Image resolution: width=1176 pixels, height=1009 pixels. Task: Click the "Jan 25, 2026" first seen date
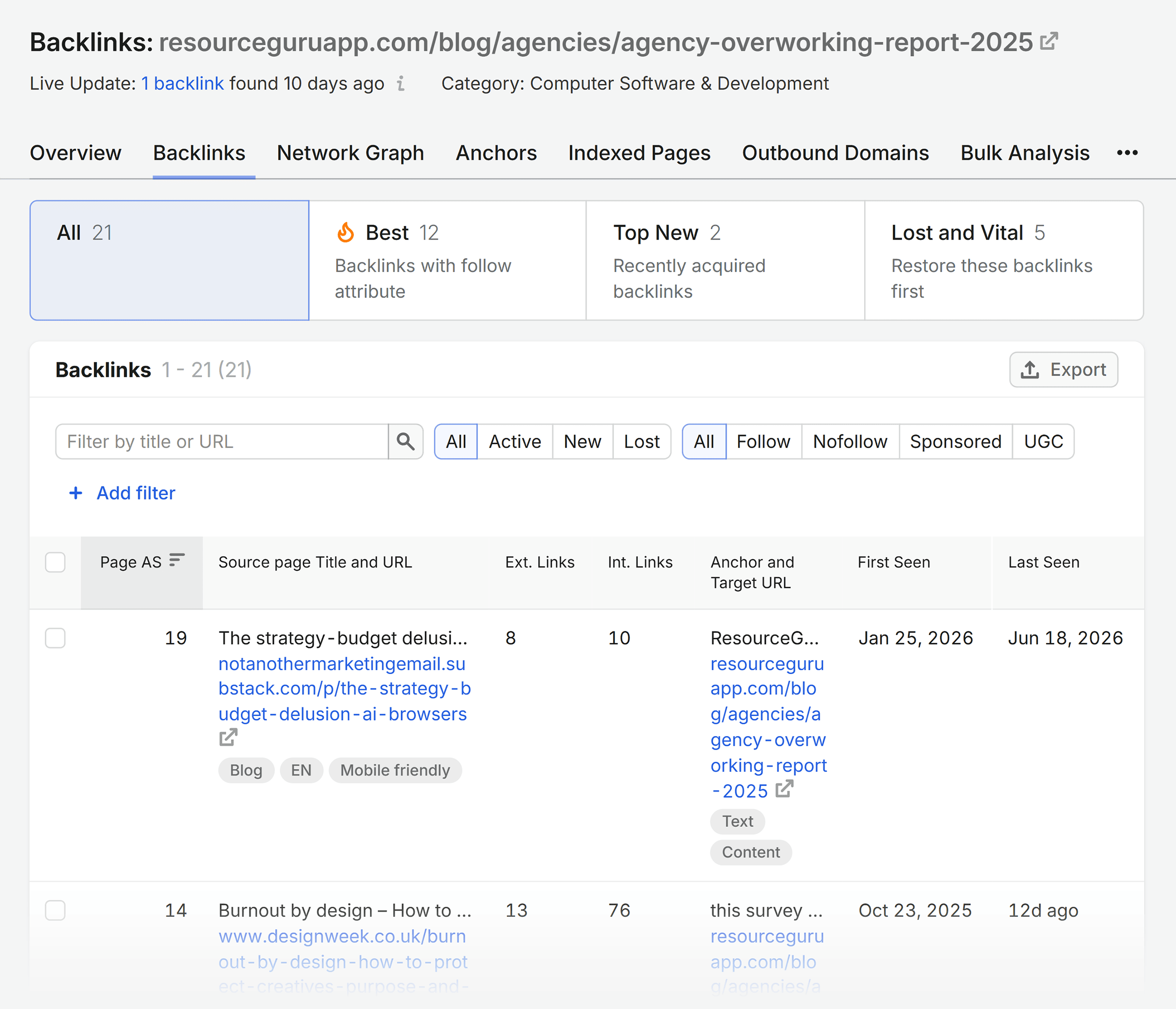point(915,638)
